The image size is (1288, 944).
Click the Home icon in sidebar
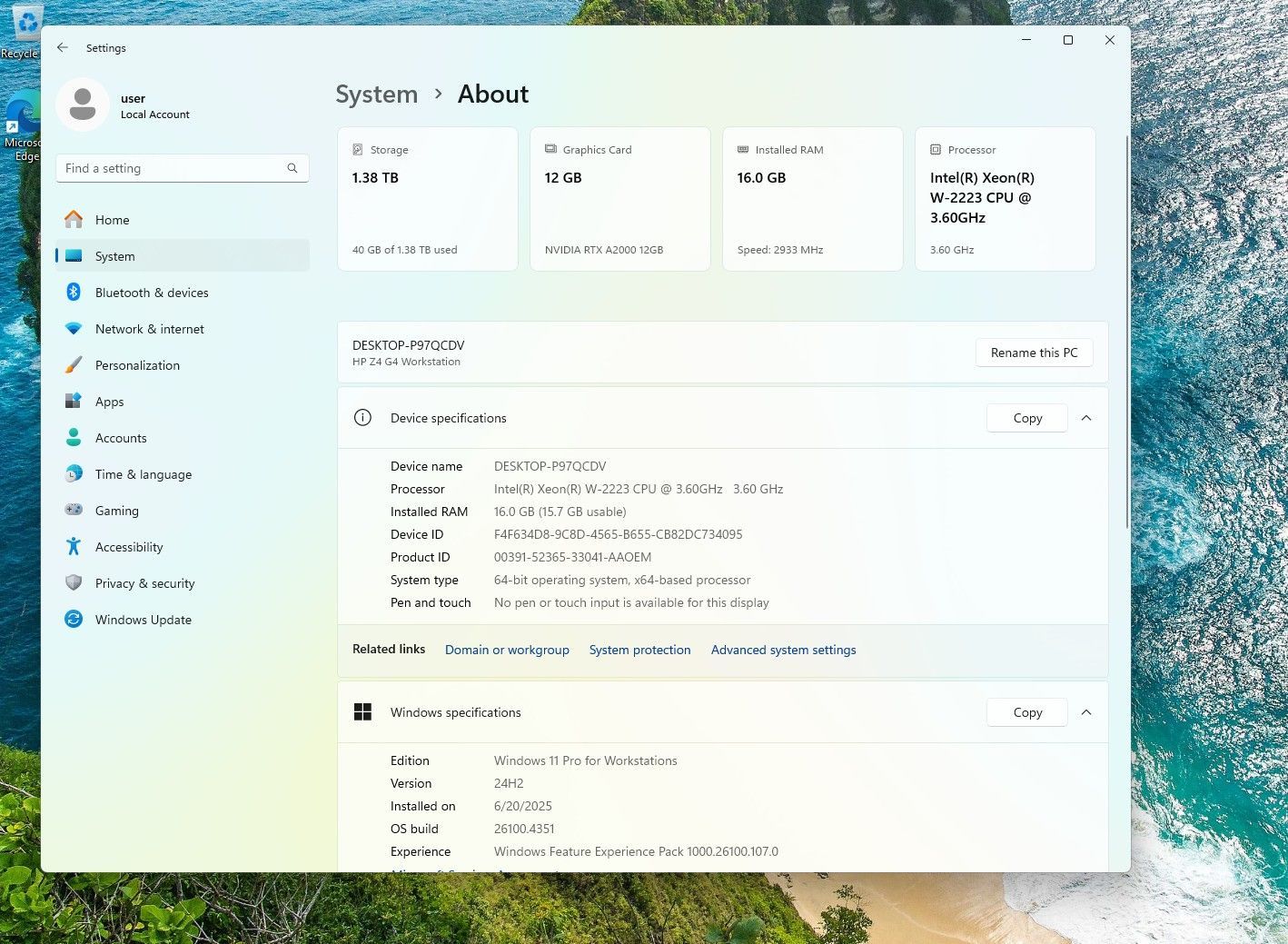74,220
